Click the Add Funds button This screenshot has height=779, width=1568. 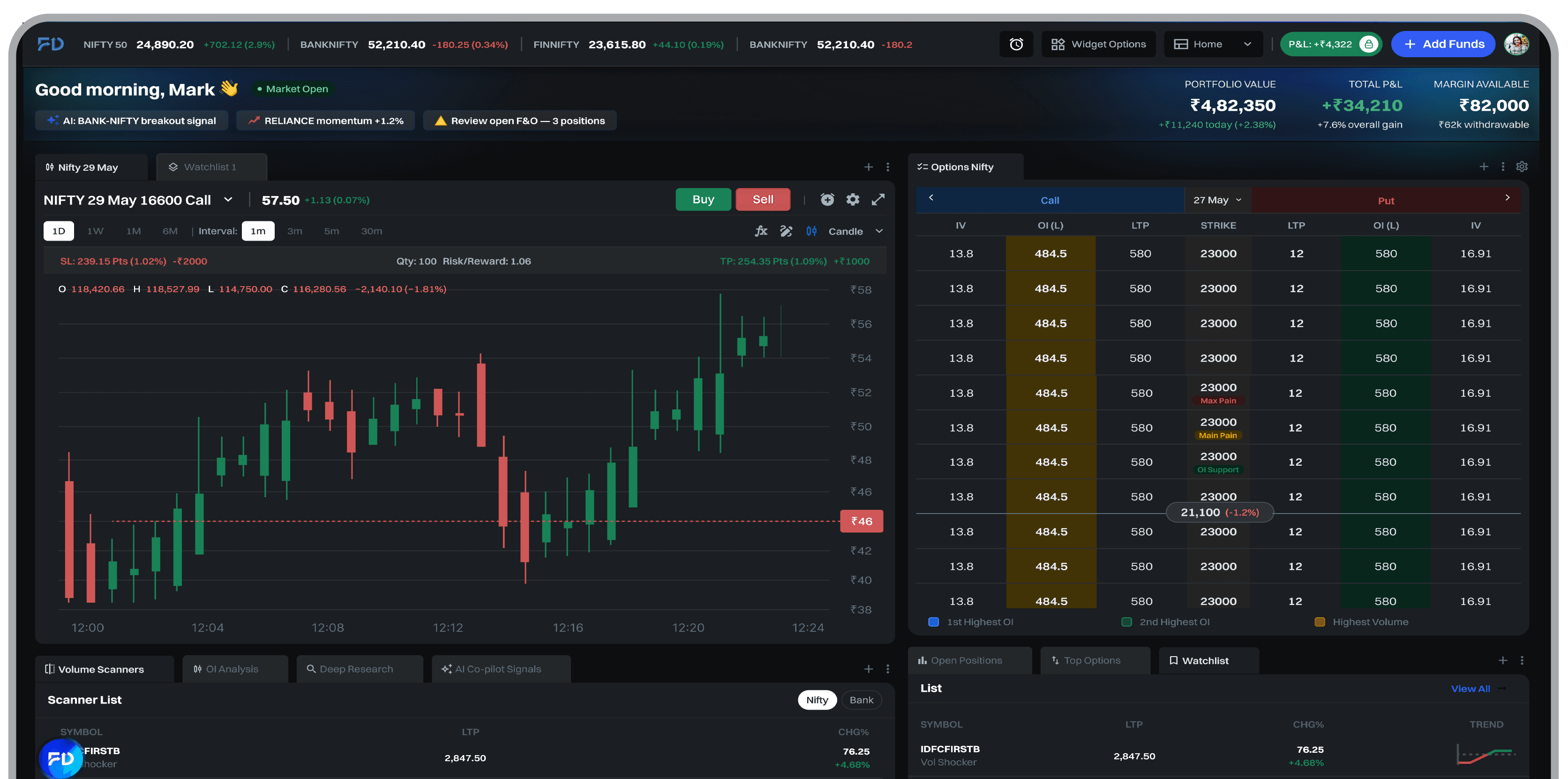(1443, 44)
